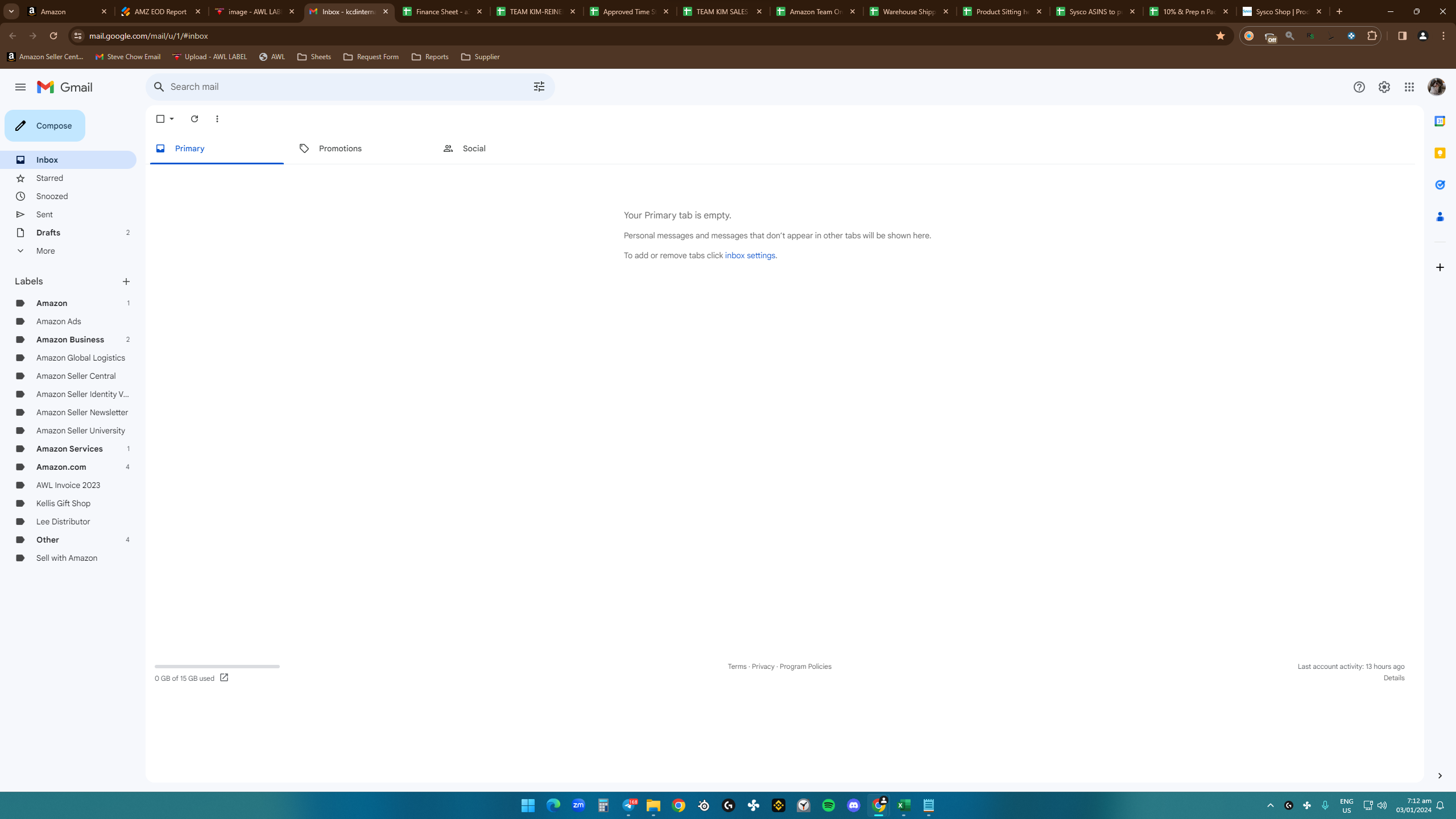Launch Spotify from the taskbar

coord(828,805)
